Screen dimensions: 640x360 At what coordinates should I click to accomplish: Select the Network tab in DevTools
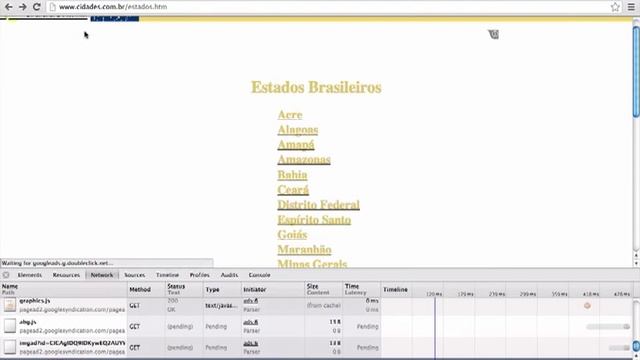click(x=102, y=275)
